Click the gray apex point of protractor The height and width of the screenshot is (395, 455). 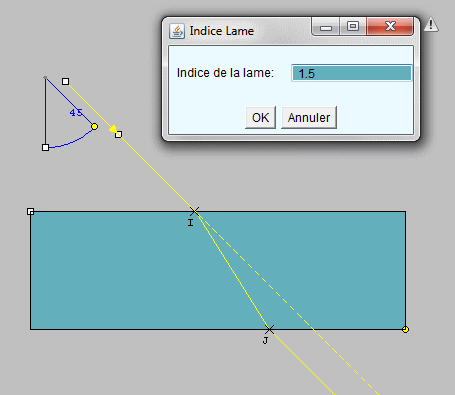click(x=45, y=78)
